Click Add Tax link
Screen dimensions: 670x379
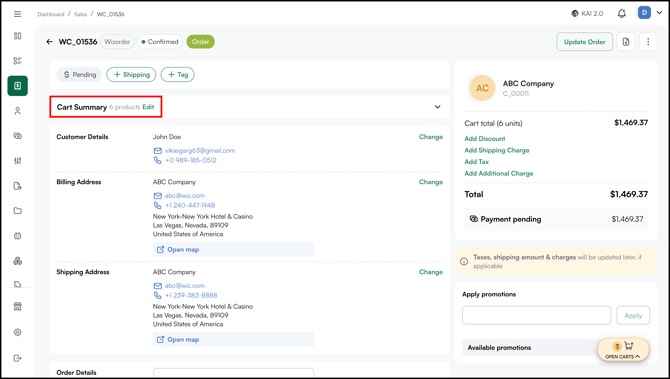[x=476, y=162]
